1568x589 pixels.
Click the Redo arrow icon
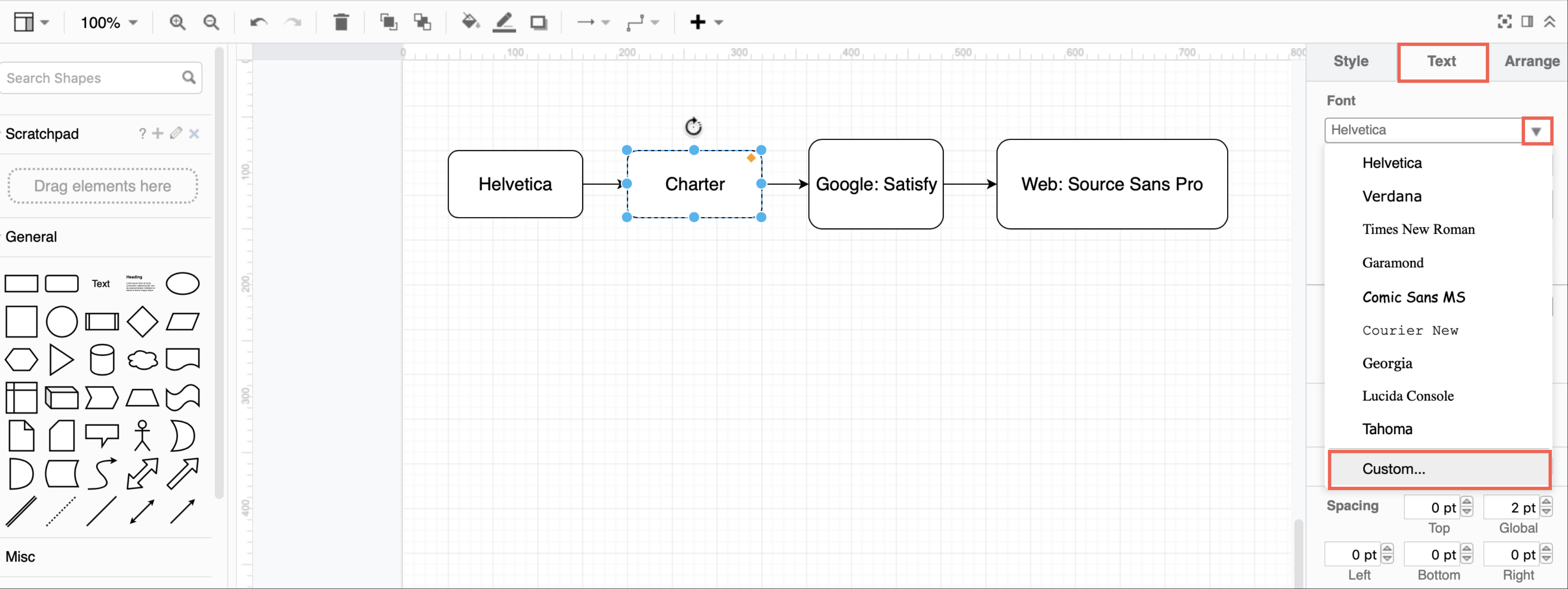[x=293, y=23]
